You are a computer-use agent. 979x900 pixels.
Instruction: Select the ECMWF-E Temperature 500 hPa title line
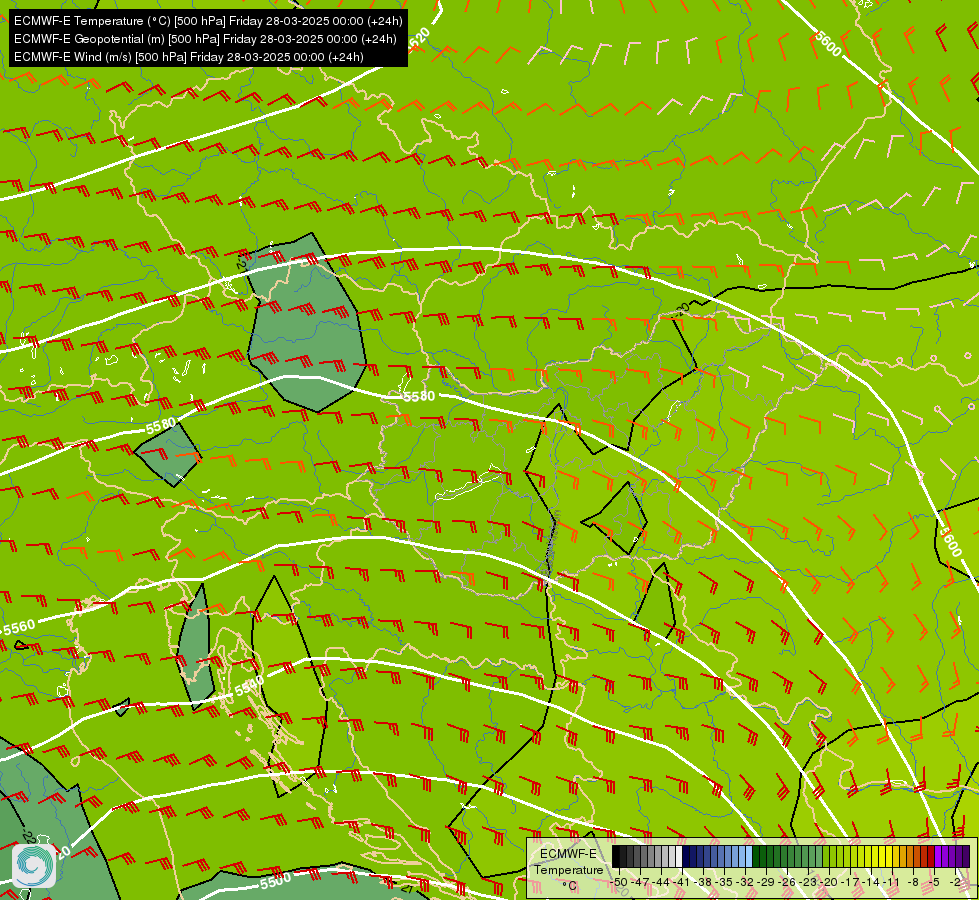208,21
